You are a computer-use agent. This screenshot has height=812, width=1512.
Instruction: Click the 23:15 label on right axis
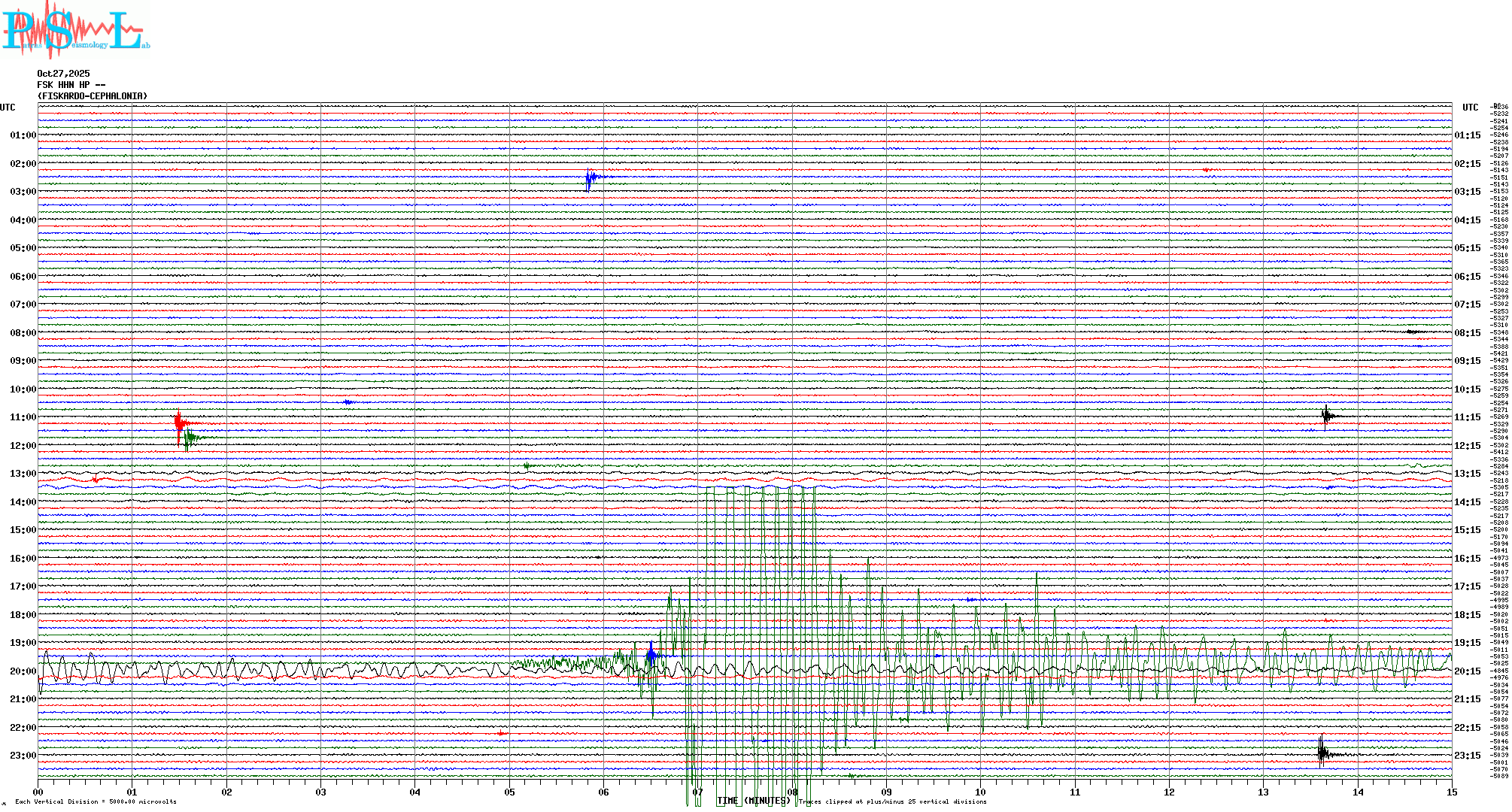click(x=1467, y=756)
